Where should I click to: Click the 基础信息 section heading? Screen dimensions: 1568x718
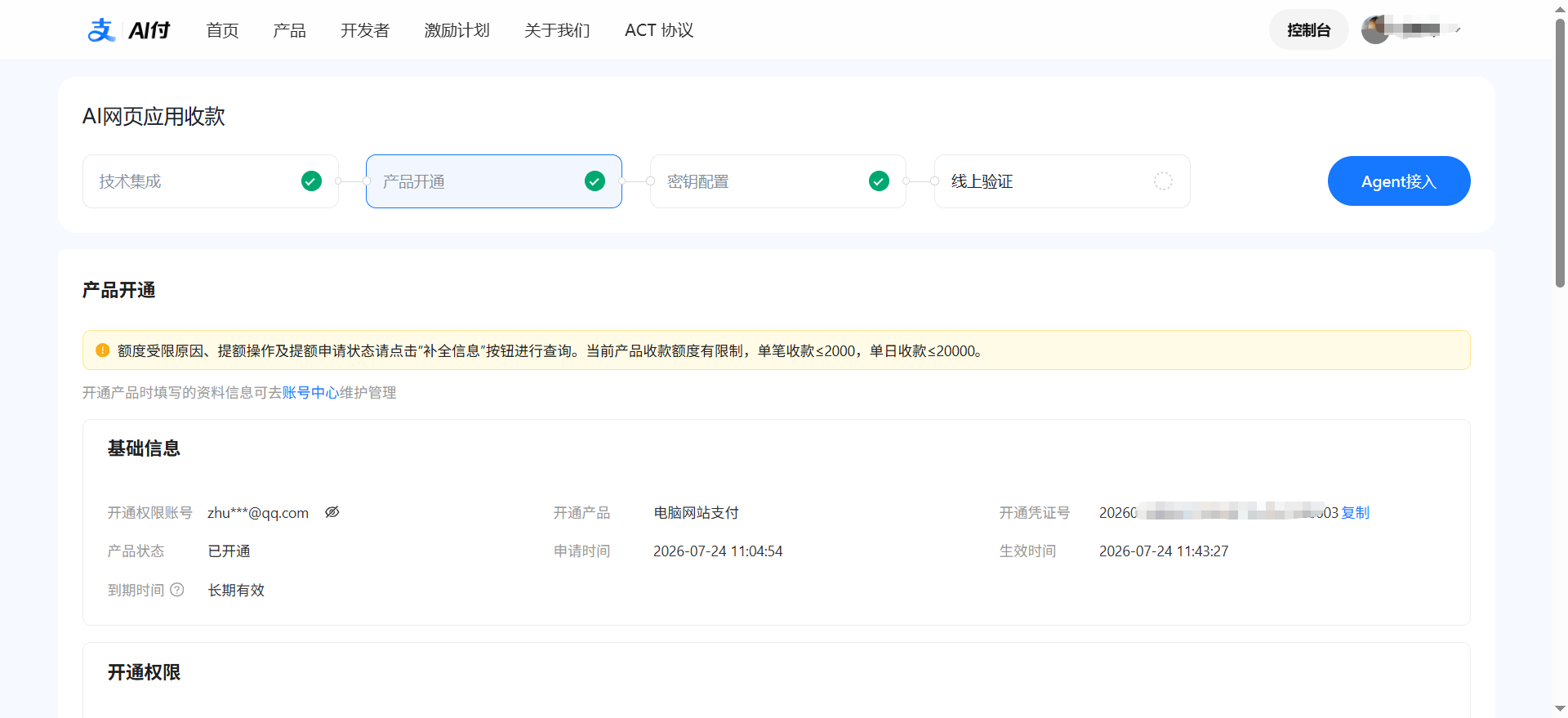144,448
